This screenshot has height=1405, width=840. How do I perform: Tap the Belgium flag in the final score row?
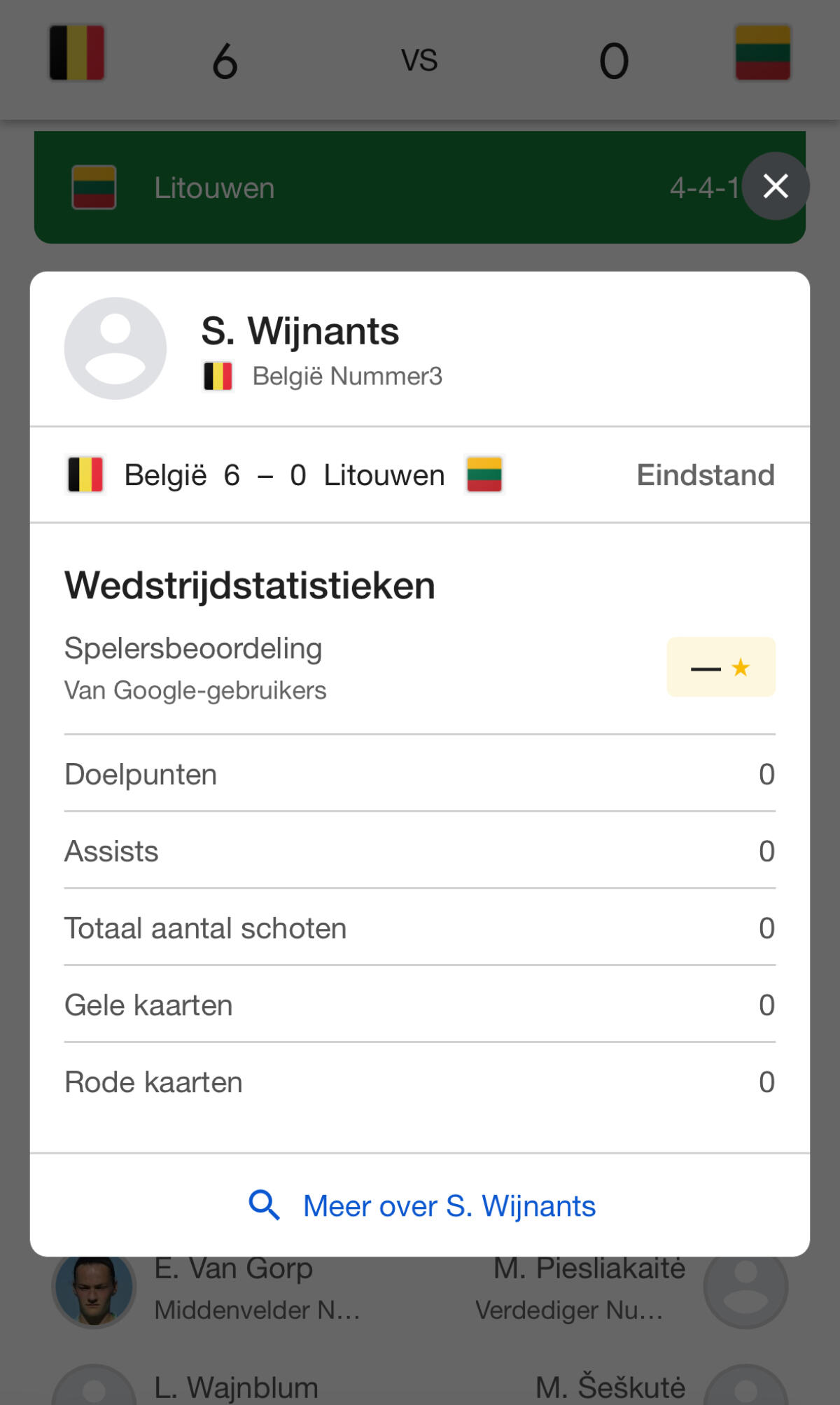85,475
